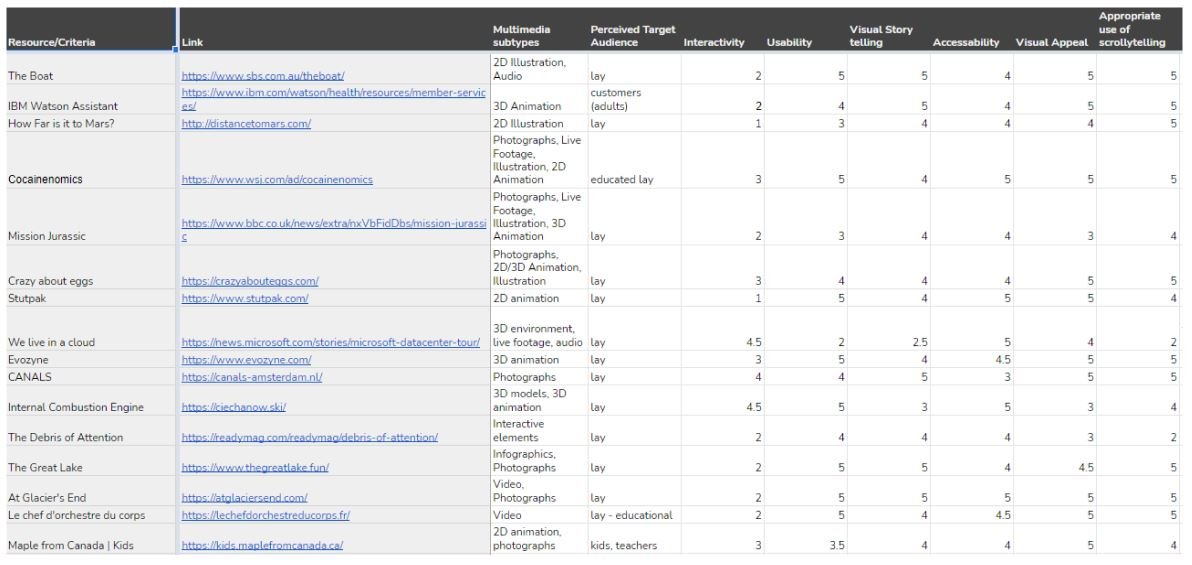Select the 'Video, Photographs' multimedia cell
The height and width of the screenshot is (565, 1192).
[x=537, y=492]
